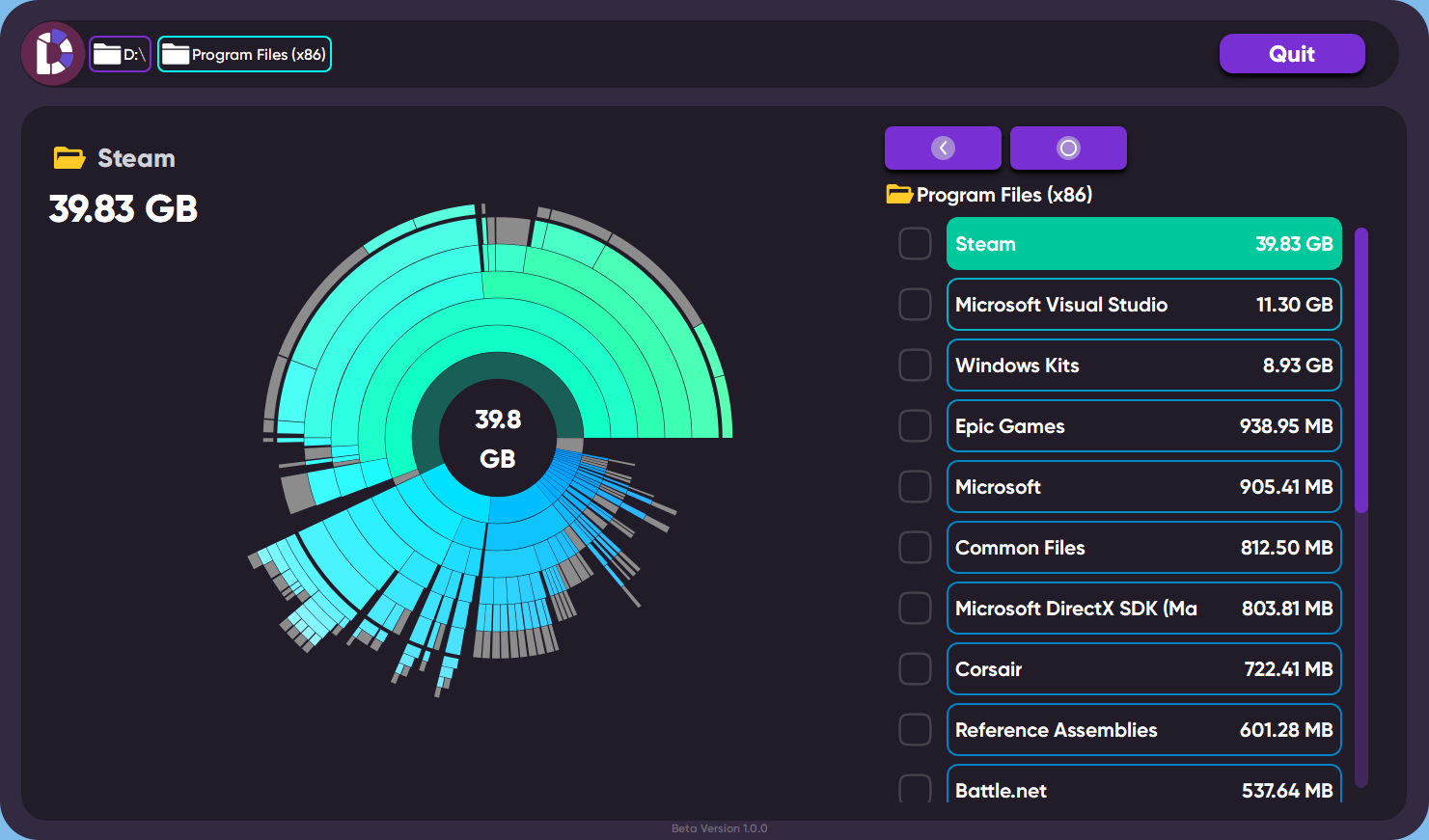Open the Common Files row
Screen dimensions: 1429x840
click(1144, 548)
